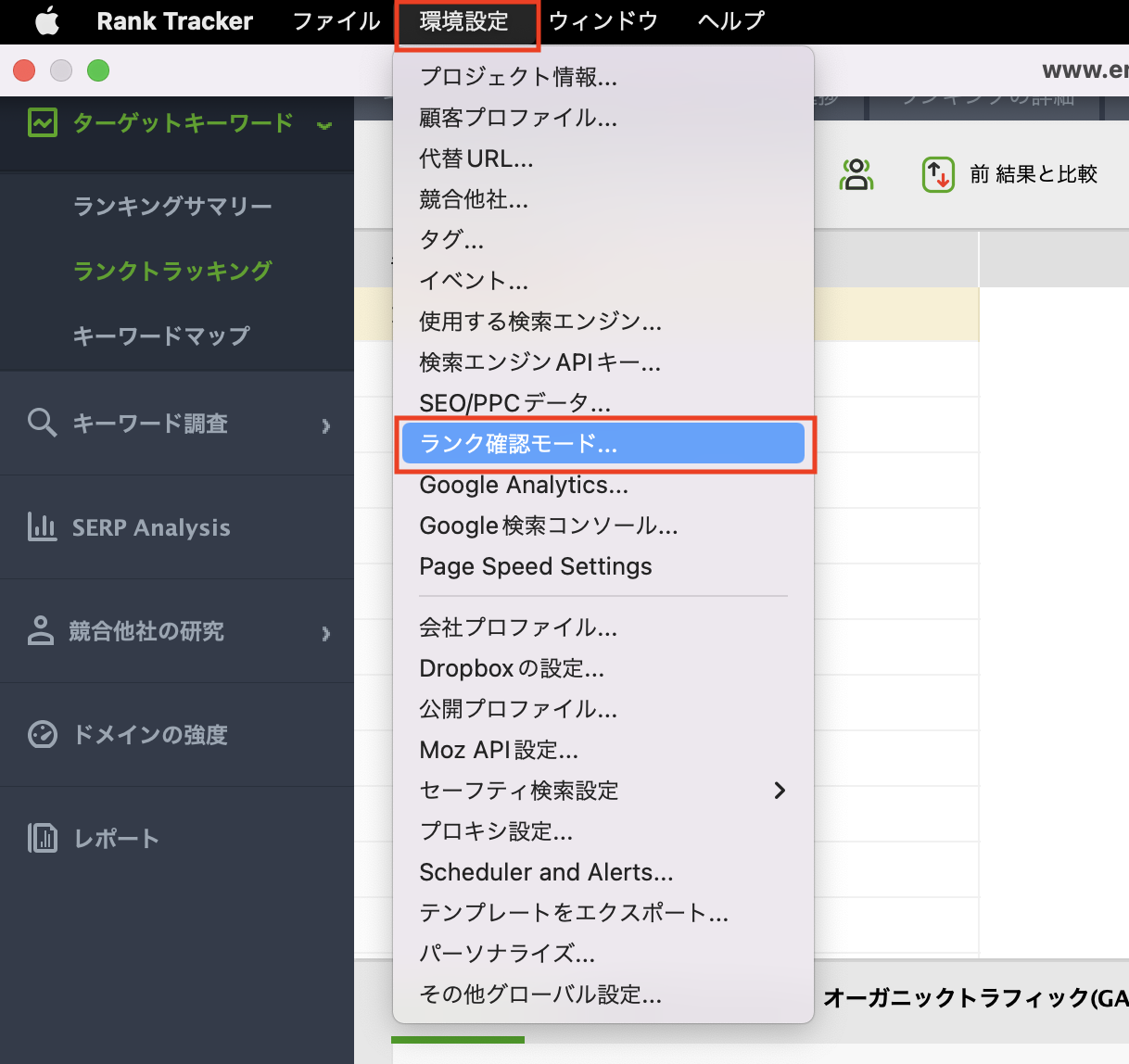Close the window with the red button
The height and width of the screenshot is (1064, 1129).
click(x=24, y=70)
